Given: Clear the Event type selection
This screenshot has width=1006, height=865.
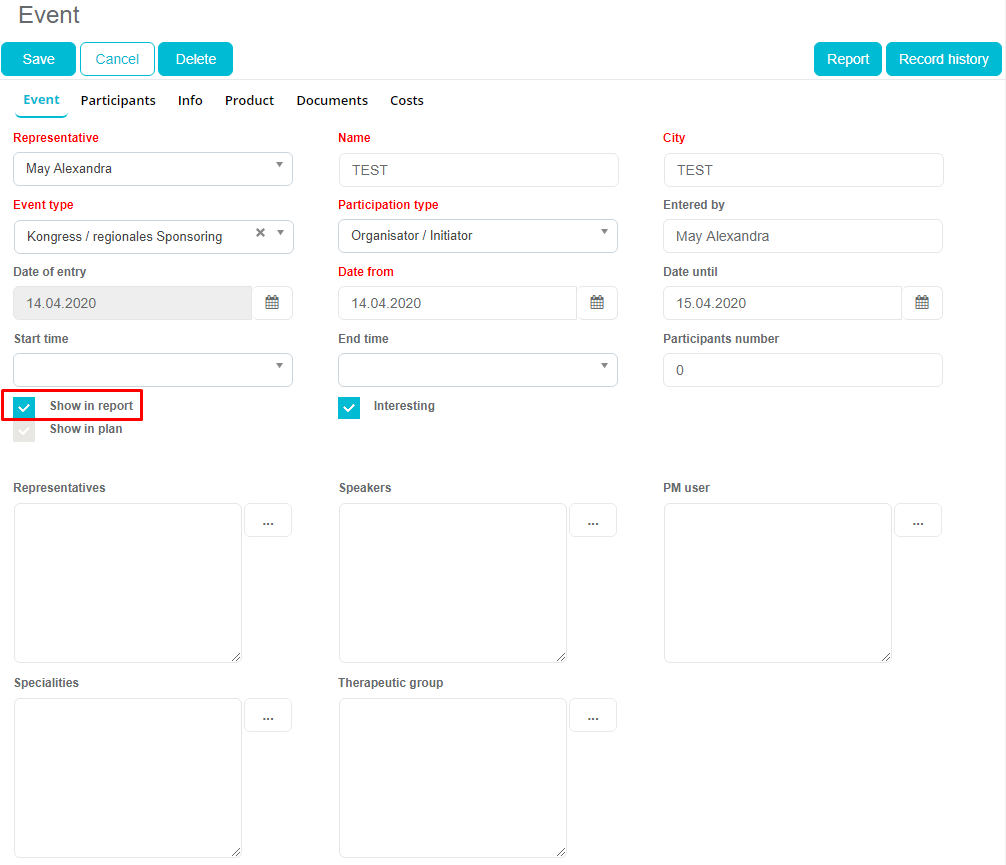Looking at the screenshot, I should 260,233.
